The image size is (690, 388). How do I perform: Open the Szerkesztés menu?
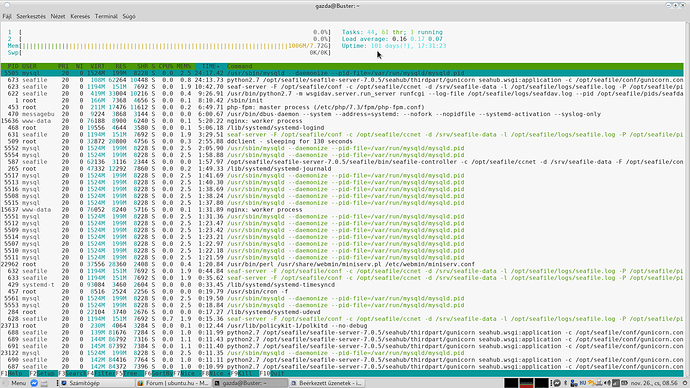(x=31, y=16)
